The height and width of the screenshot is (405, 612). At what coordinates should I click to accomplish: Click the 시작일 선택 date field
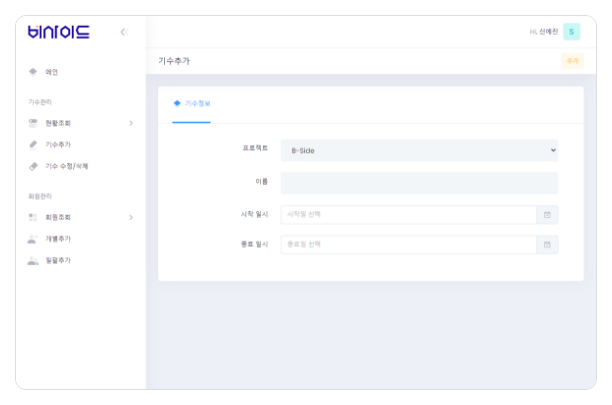click(x=408, y=214)
